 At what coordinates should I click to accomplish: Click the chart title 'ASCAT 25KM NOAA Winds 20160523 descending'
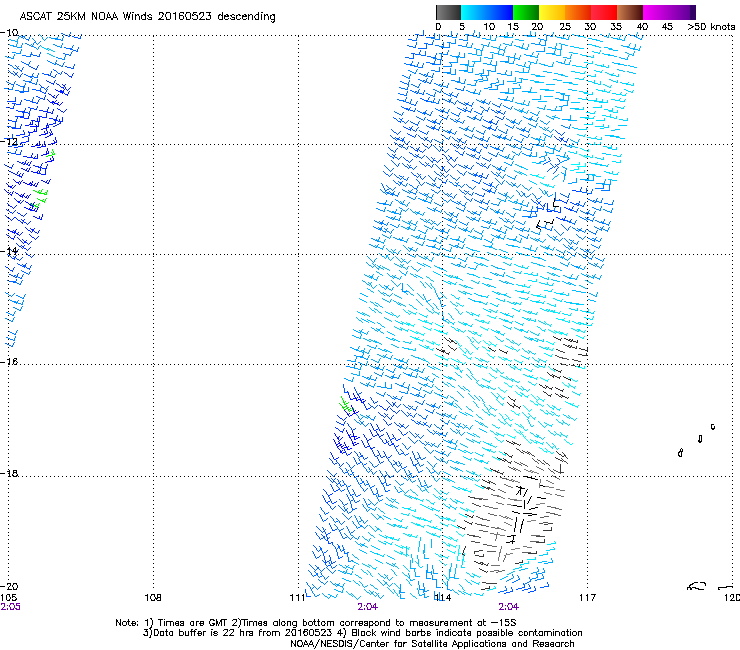148,17
